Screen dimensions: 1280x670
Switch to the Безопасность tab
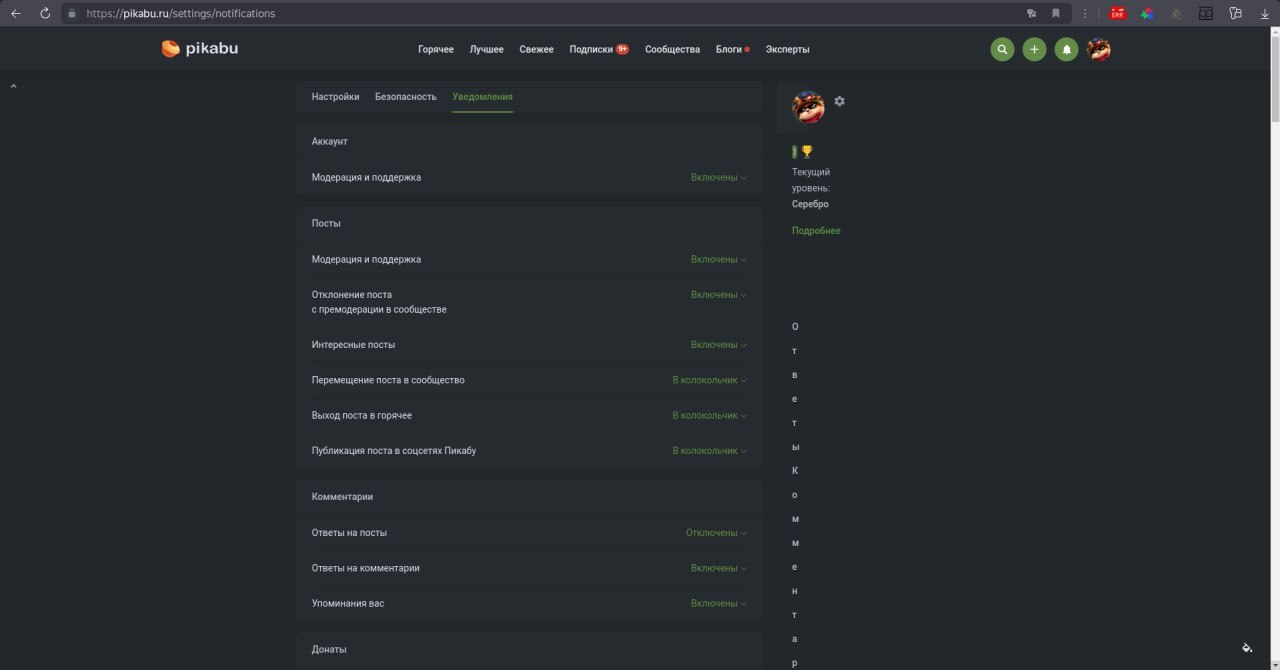(x=405, y=97)
